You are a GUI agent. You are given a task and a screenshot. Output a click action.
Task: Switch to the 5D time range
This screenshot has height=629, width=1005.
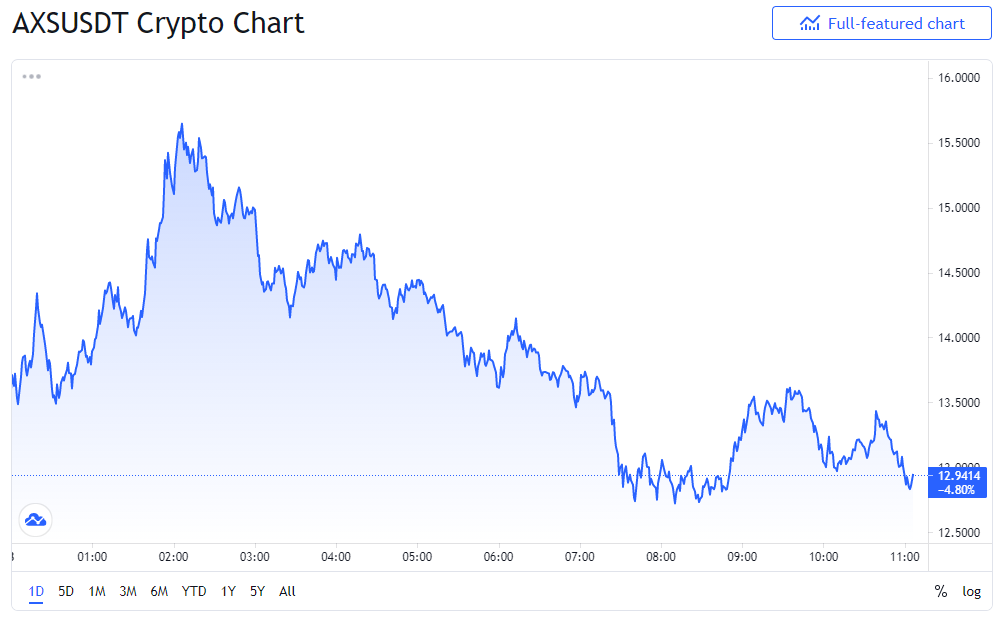click(x=66, y=591)
